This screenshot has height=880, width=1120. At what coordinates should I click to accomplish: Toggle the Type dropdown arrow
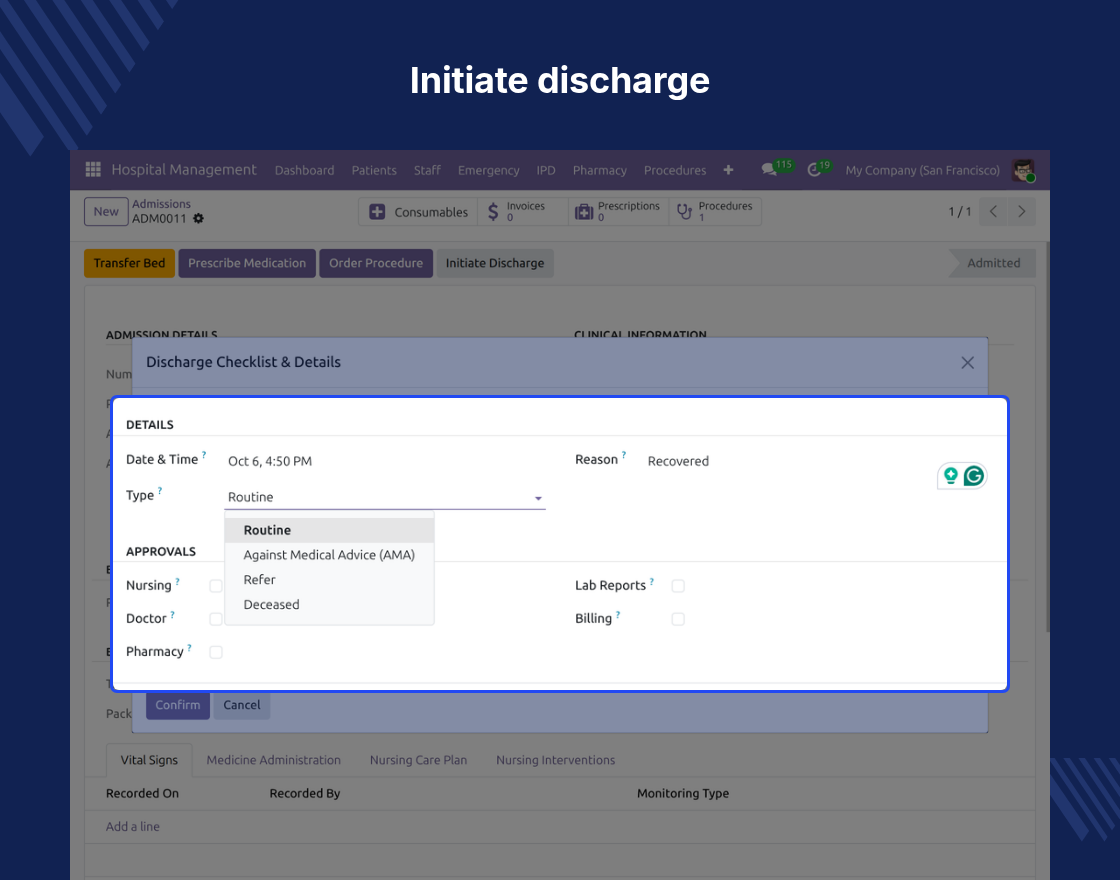pyautogui.click(x=538, y=498)
